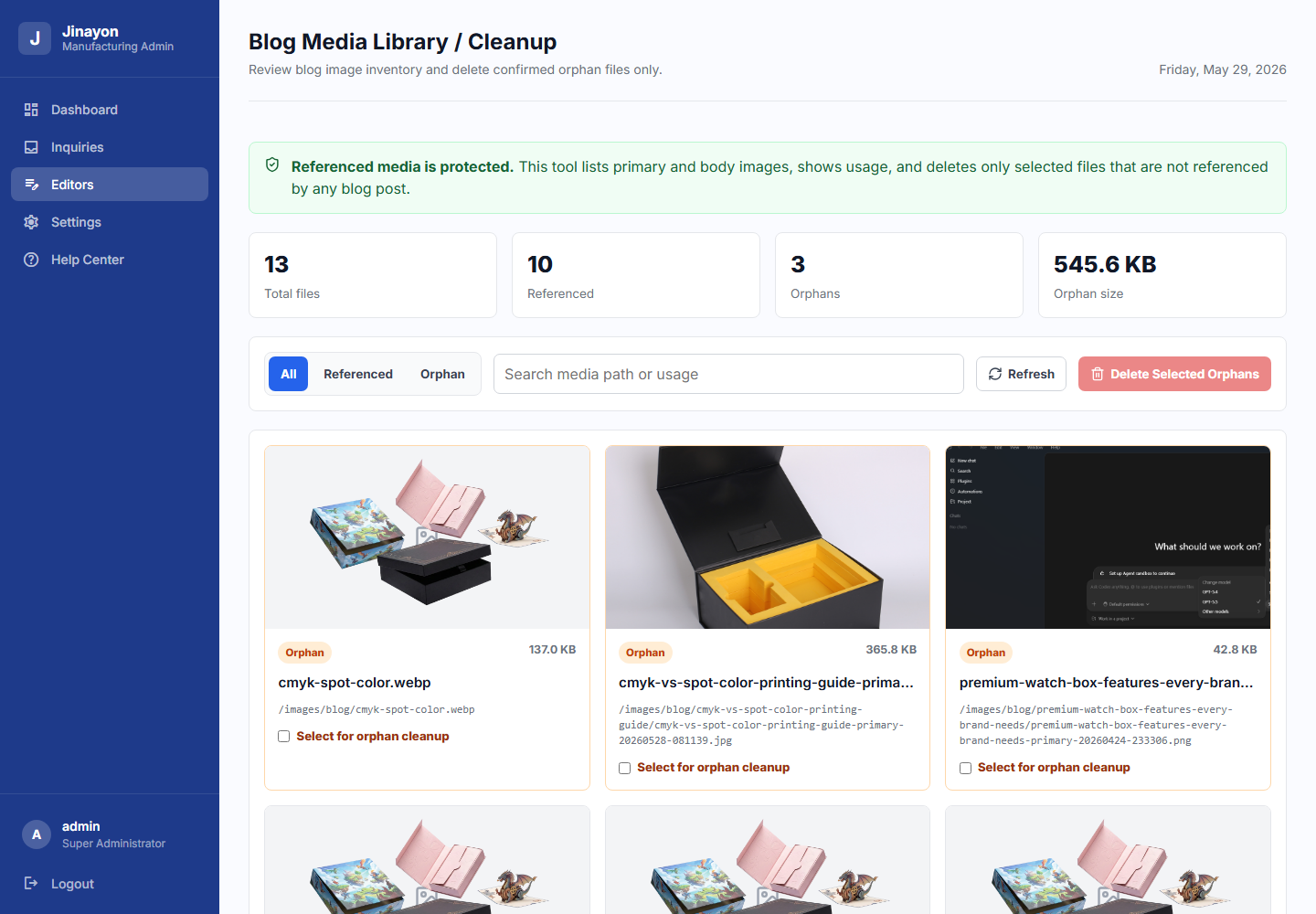Click the /images/blog/cmyk-spot-color.webp path
Screen dimensions: 1316x914
[377, 709]
